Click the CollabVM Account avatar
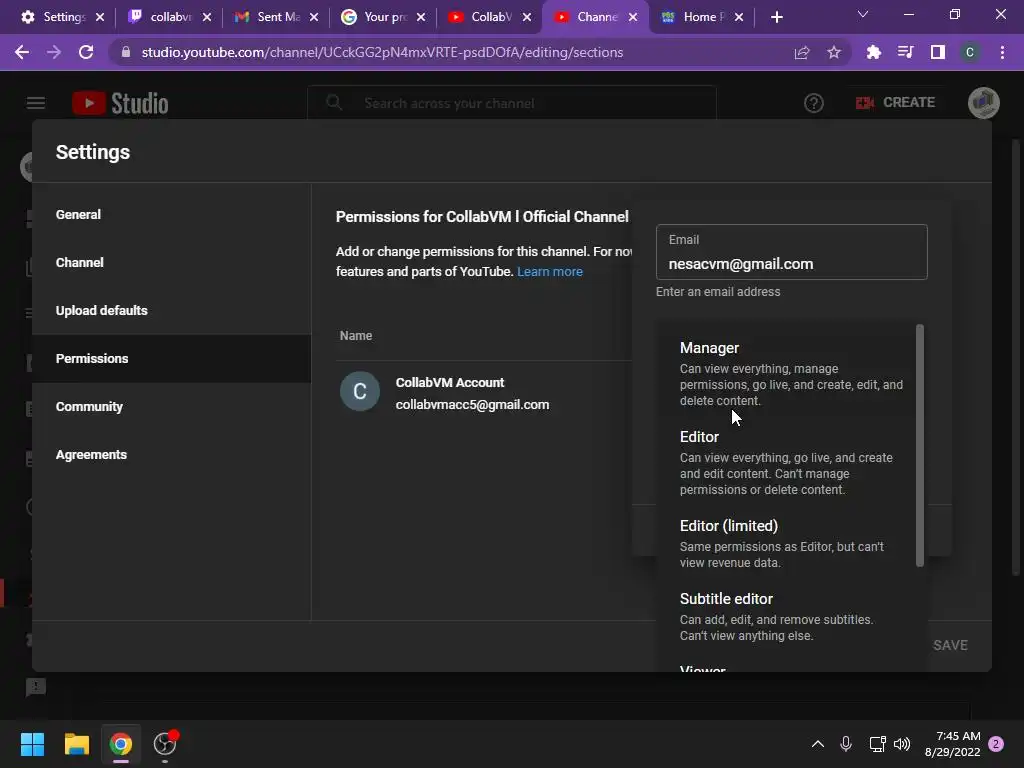Image resolution: width=1024 pixels, height=768 pixels. [x=360, y=391]
